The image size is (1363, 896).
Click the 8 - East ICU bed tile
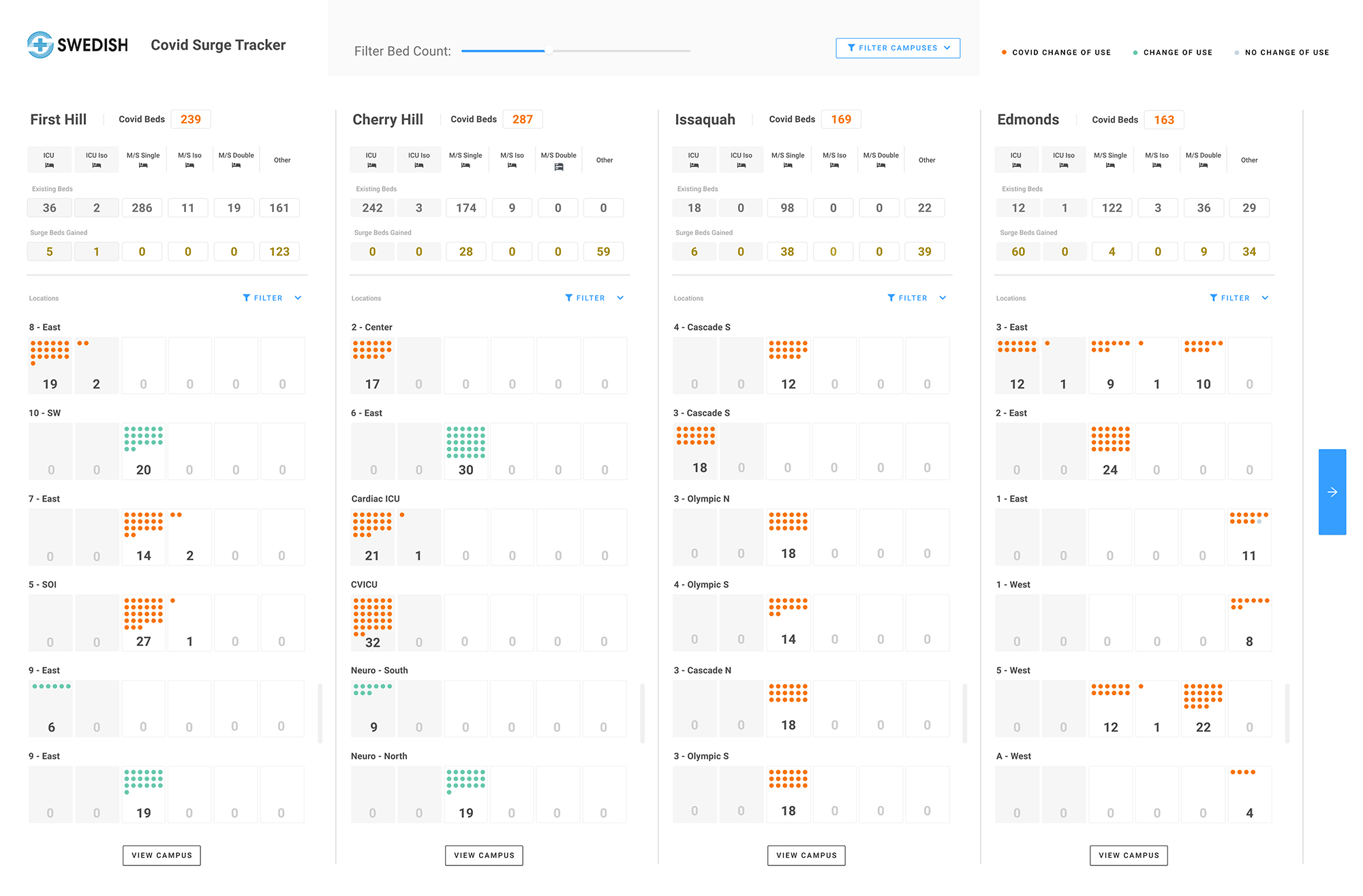tap(50, 366)
